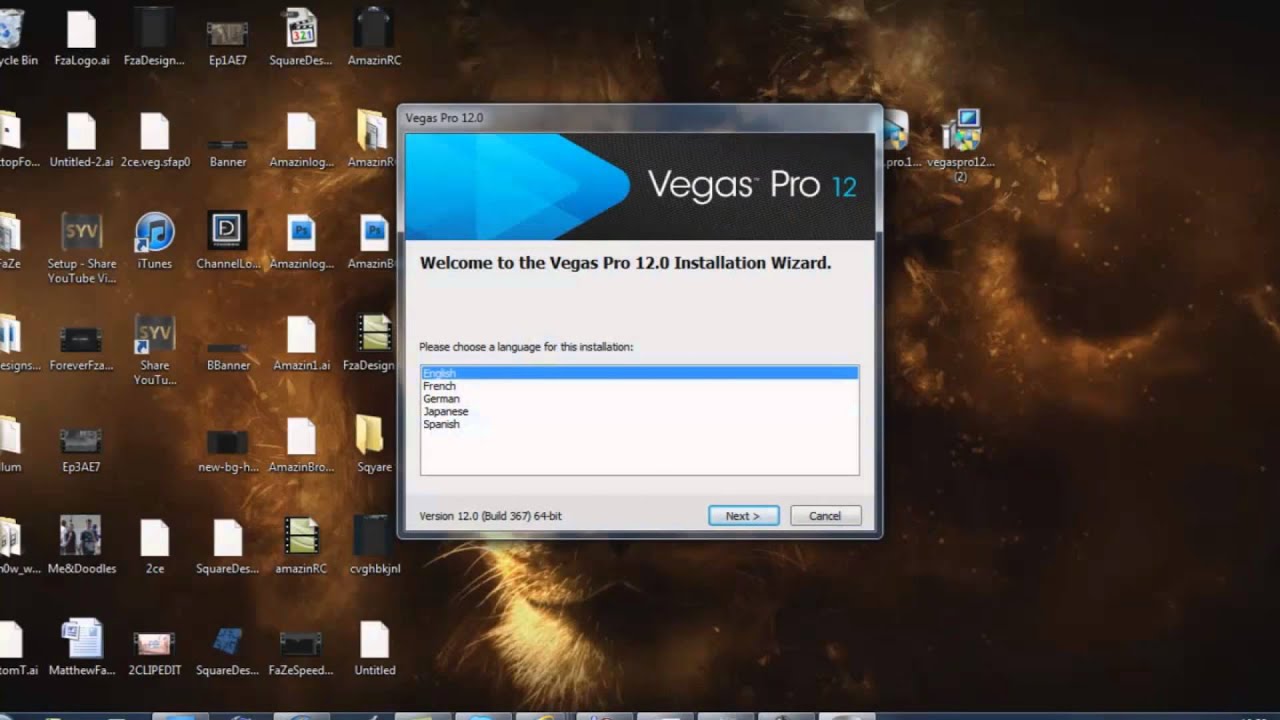Open the iTunes shortcut icon
This screenshot has width=1280, height=720.
[x=155, y=241]
